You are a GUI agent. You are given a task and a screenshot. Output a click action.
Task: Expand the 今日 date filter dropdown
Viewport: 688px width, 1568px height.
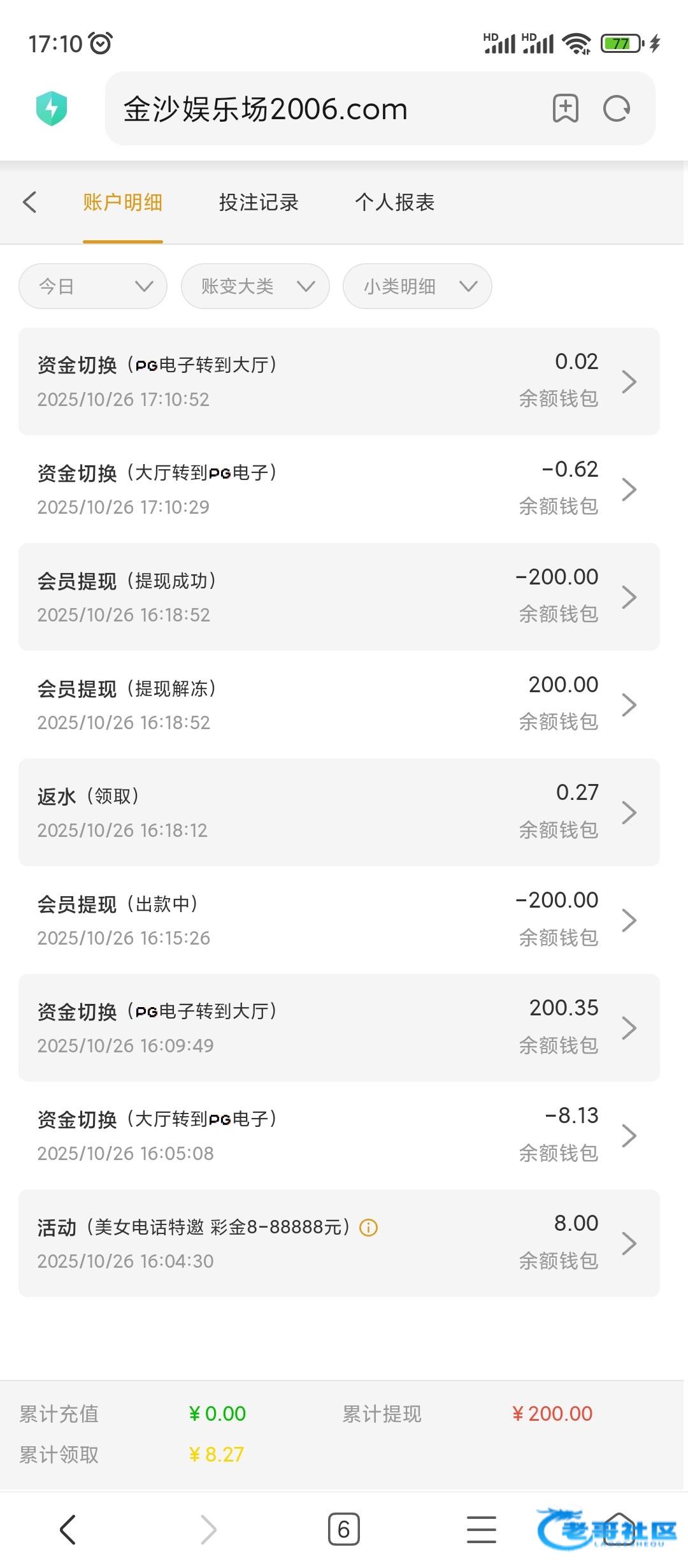93,286
